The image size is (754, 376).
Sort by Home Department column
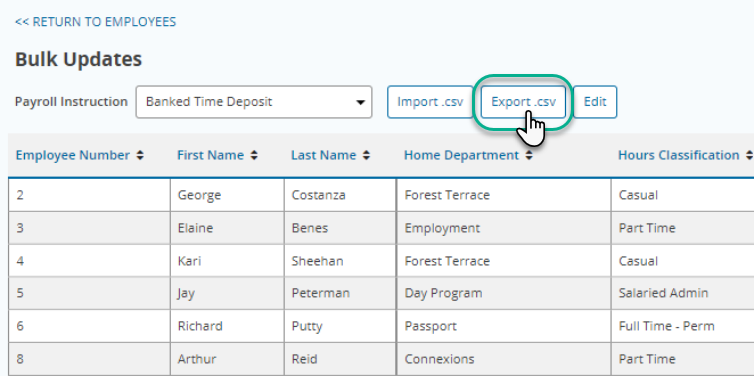pos(468,155)
